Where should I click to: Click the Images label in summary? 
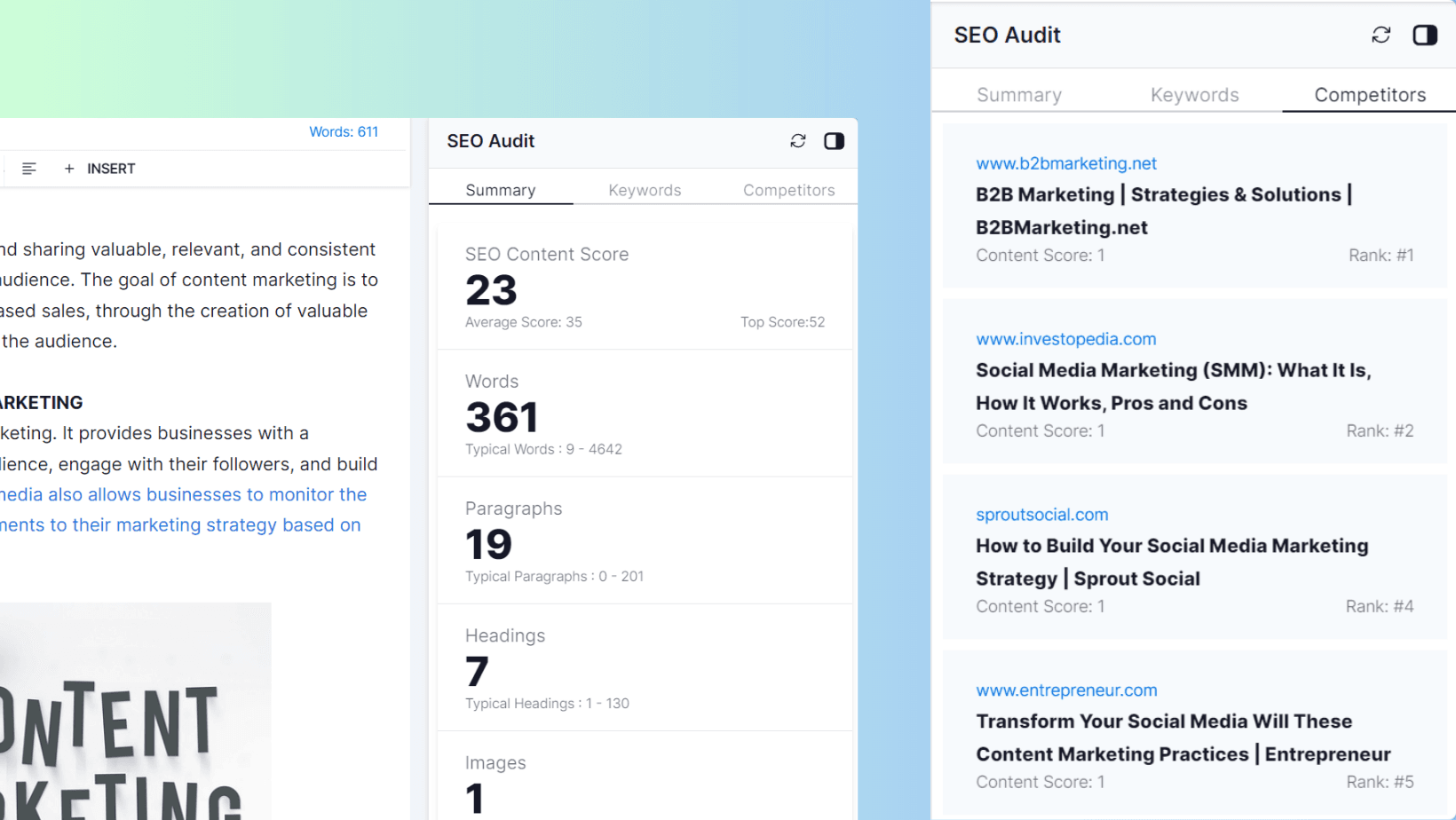point(495,762)
